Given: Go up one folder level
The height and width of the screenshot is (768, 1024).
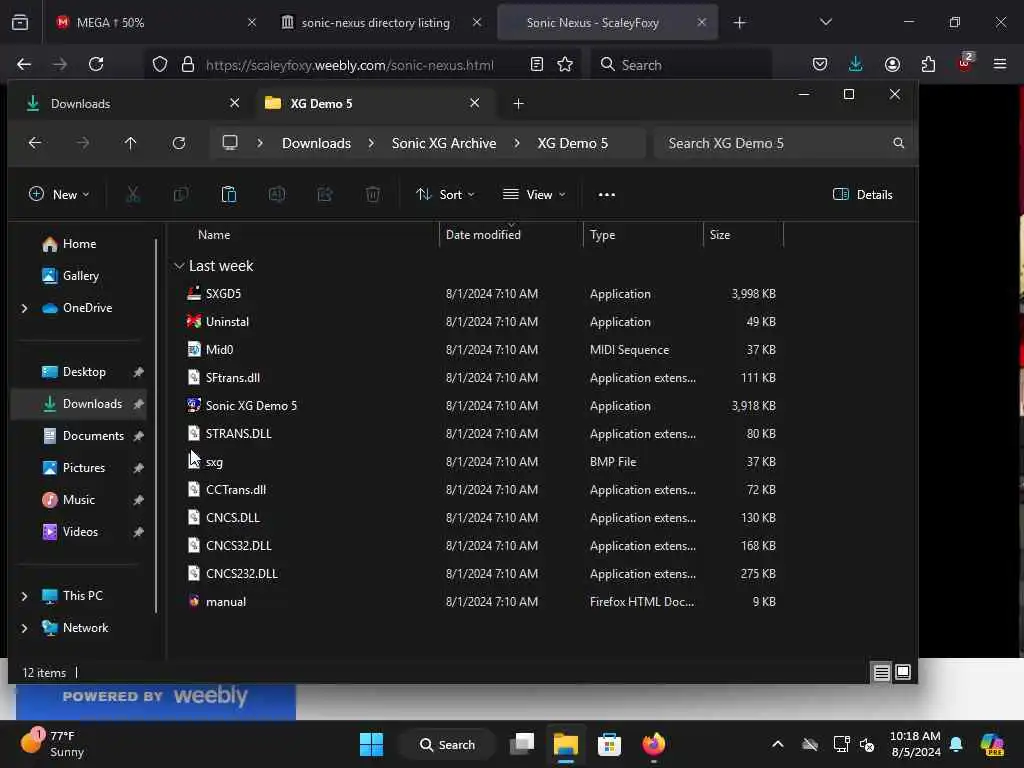Looking at the screenshot, I should (131, 142).
